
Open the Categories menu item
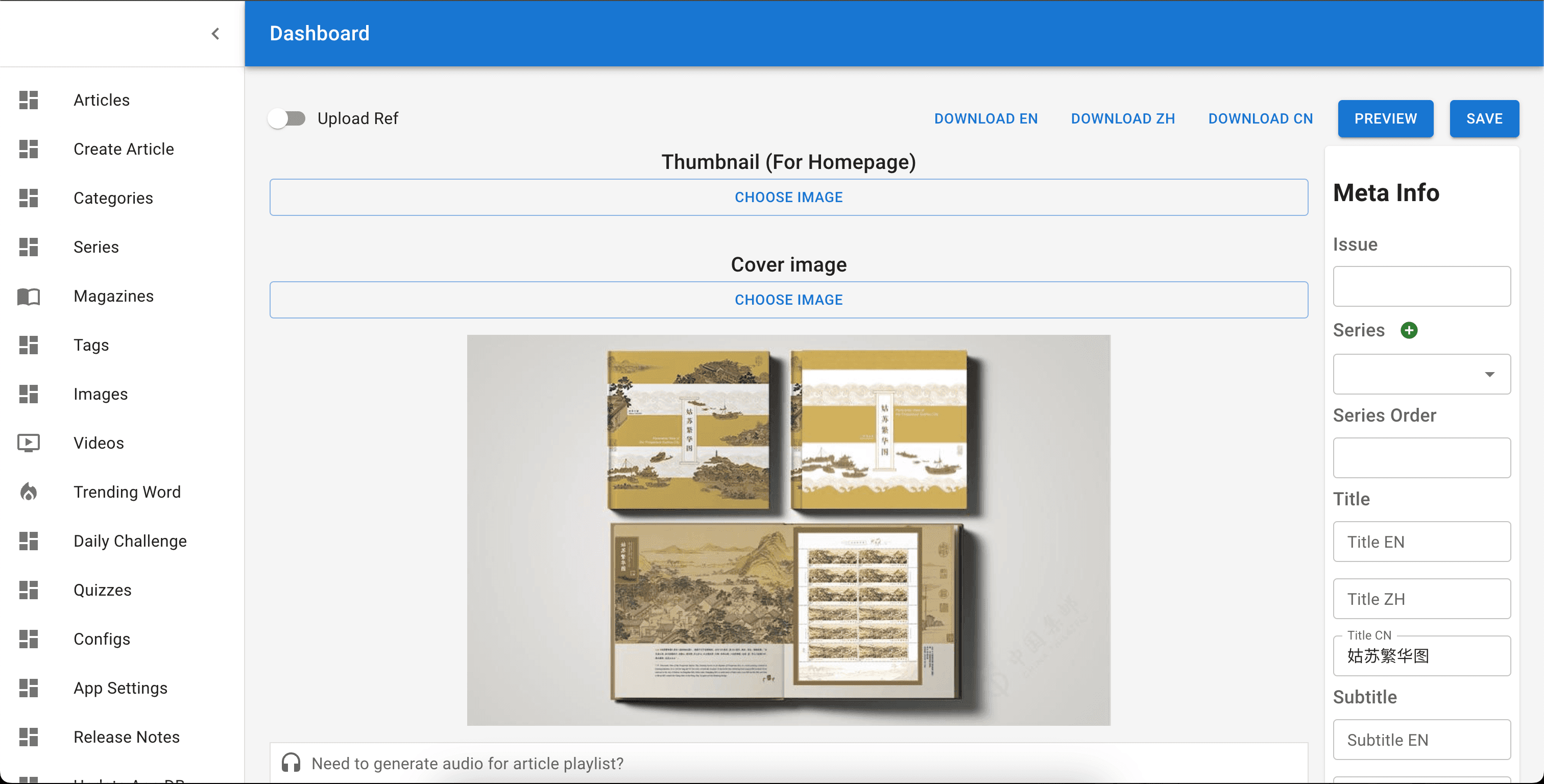pyautogui.click(x=122, y=198)
